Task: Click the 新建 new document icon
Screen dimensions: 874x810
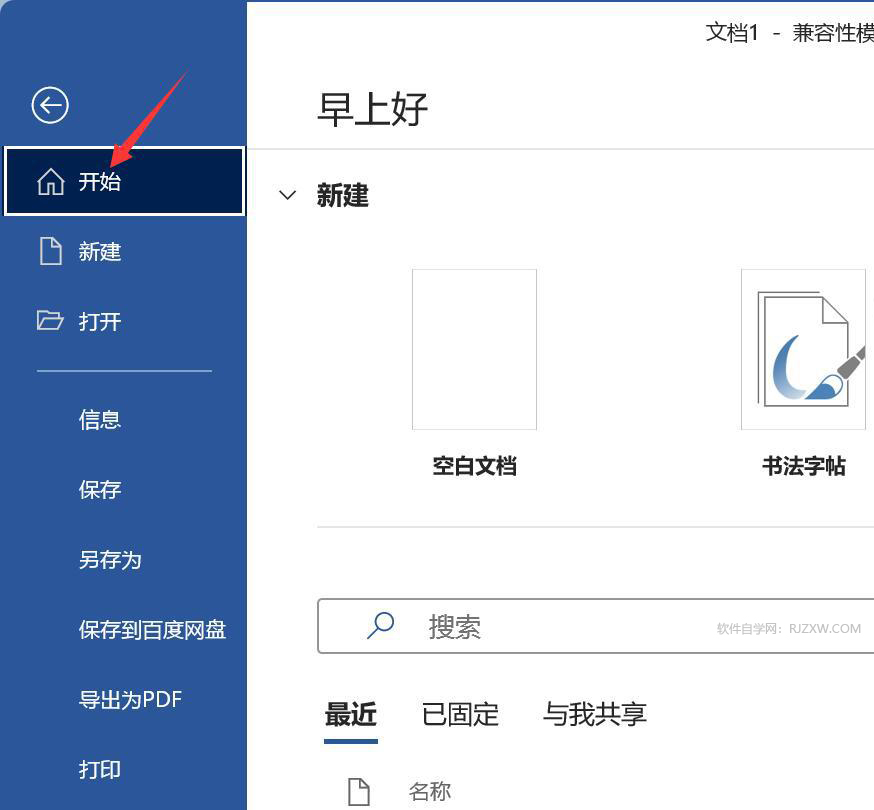Action: (53, 252)
